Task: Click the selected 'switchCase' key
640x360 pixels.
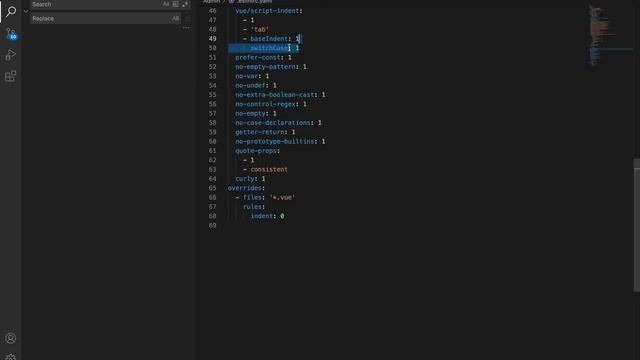Action: coord(269,48)
